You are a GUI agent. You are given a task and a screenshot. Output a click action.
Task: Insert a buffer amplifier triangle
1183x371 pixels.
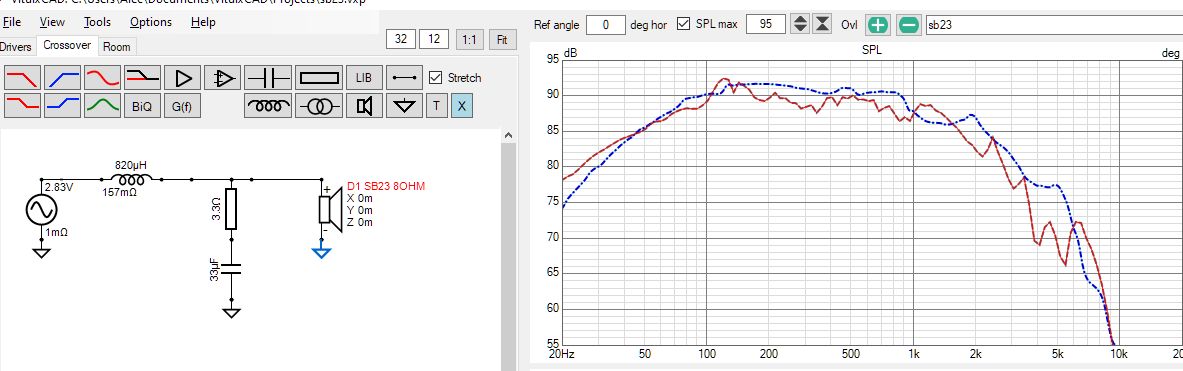pyautogui.click(x=183, y=78)
